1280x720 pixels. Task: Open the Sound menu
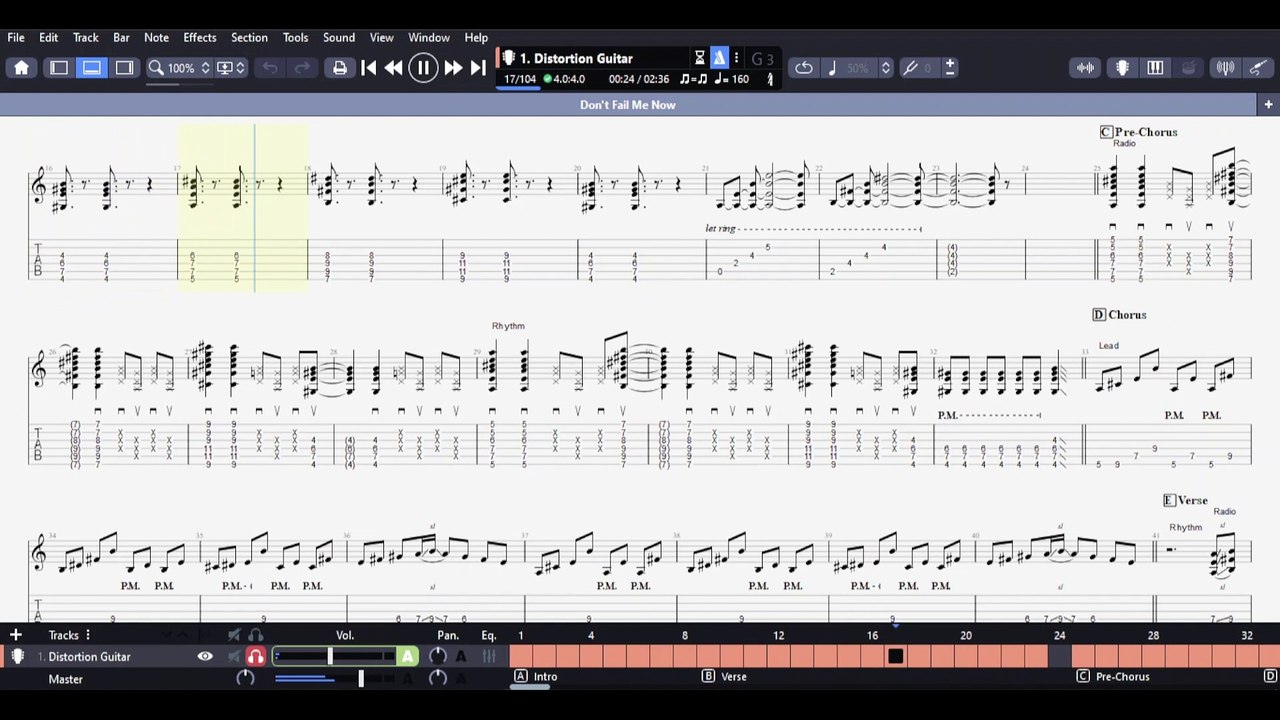(339, 38)
